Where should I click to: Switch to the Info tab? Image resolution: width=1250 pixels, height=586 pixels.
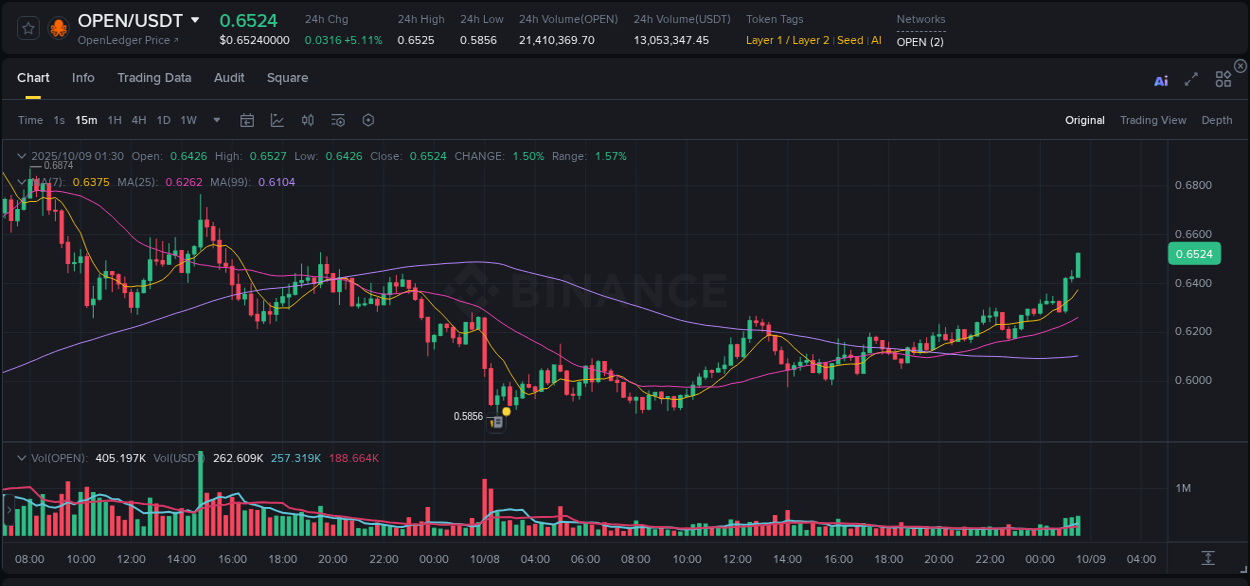click(83, 78)
